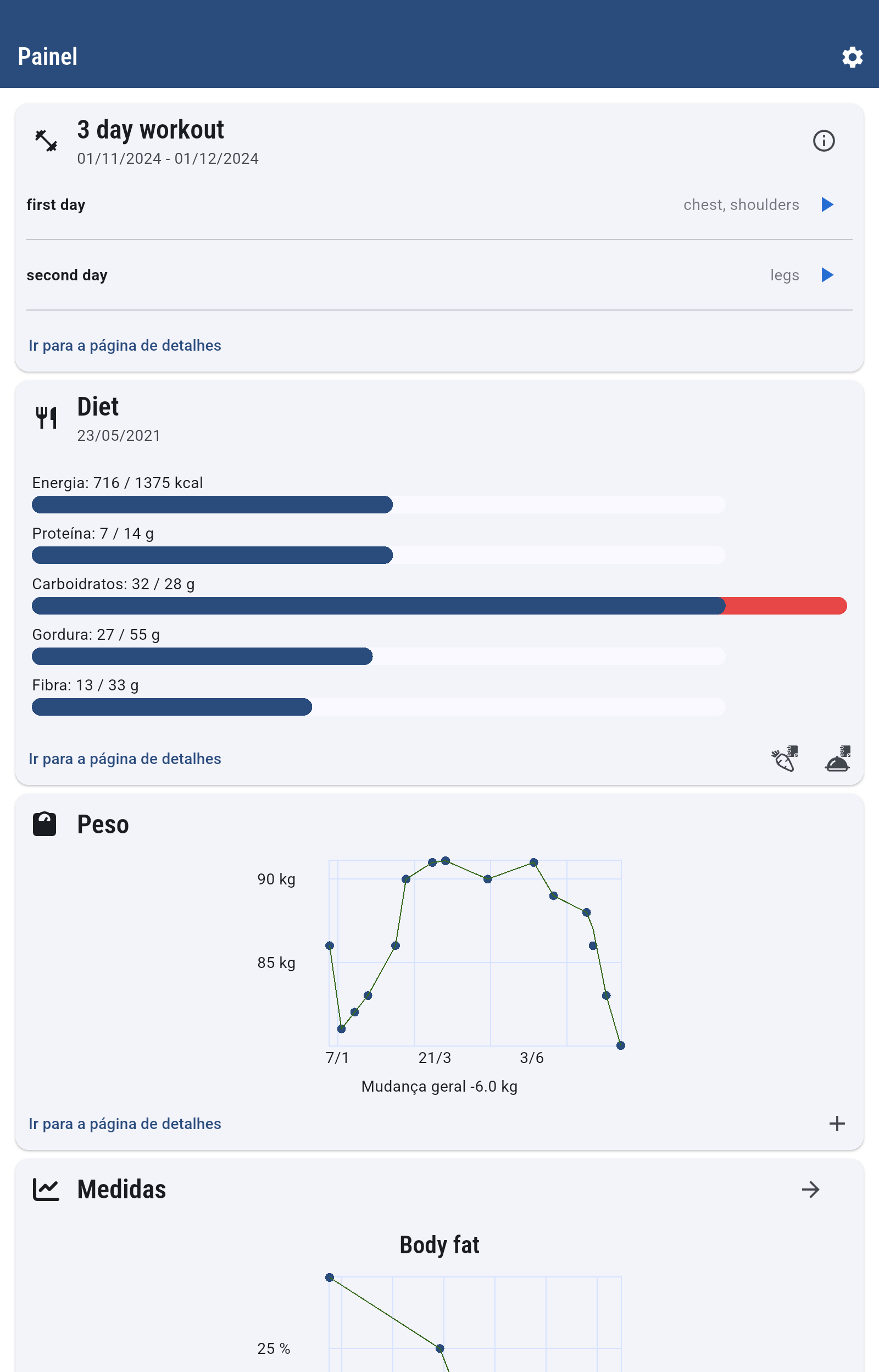This screenshot has width=879, height=1372.
Task: Add a weight entry with plus icon
Action: click(837, 1124)
